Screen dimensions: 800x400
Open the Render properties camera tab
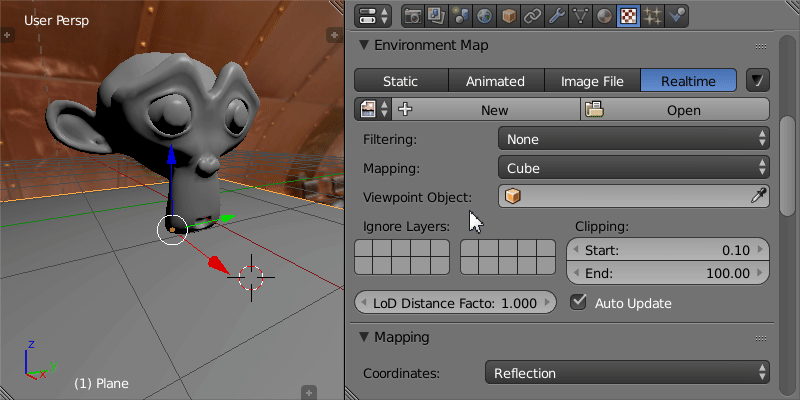point(413,16)
